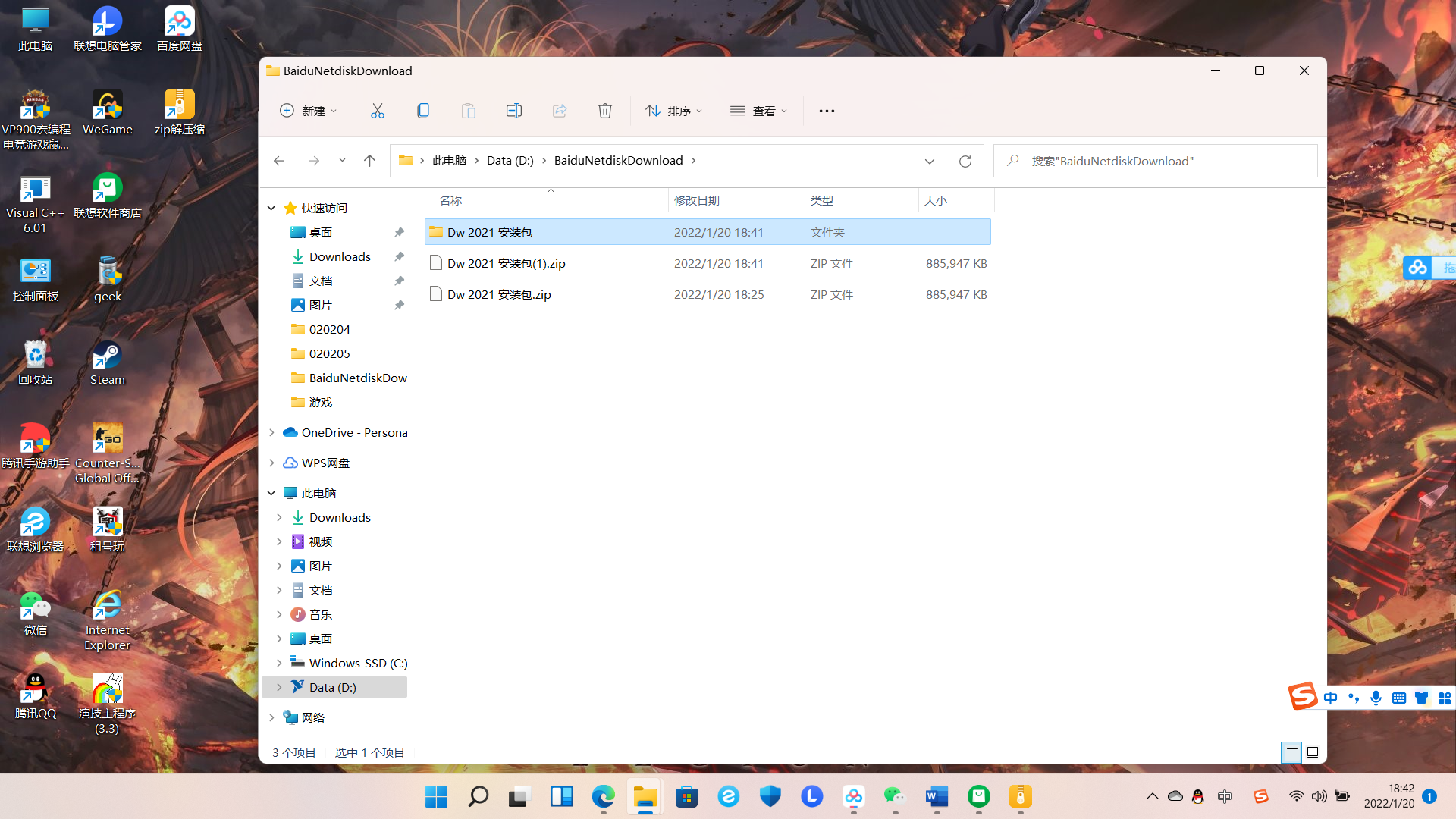
Task: Navigate to Data (D:) via the breadcrumb
Action: [x=510, y=160]
